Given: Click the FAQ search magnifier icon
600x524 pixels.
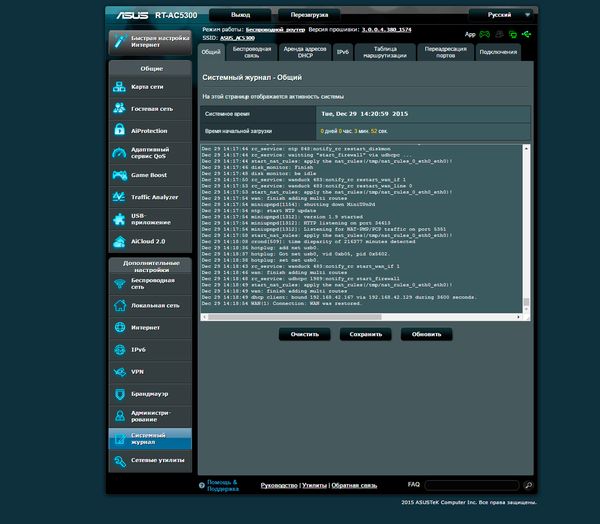Looking at the screenshot, I should tap(528, 485).
